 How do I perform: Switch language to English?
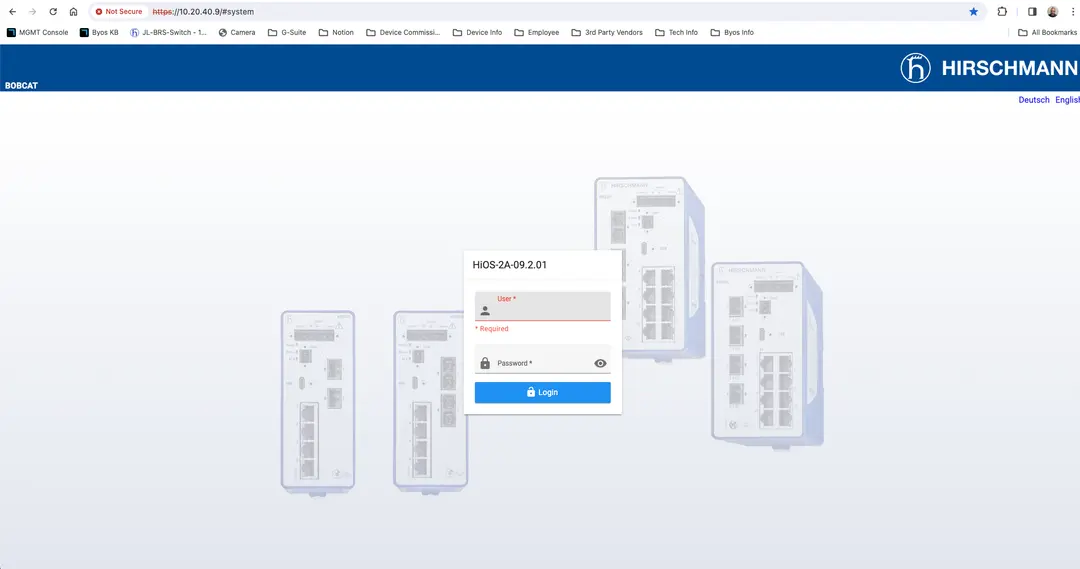point(1068,100)
